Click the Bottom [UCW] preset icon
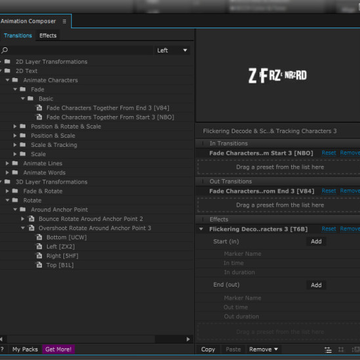 coord(39,237)
